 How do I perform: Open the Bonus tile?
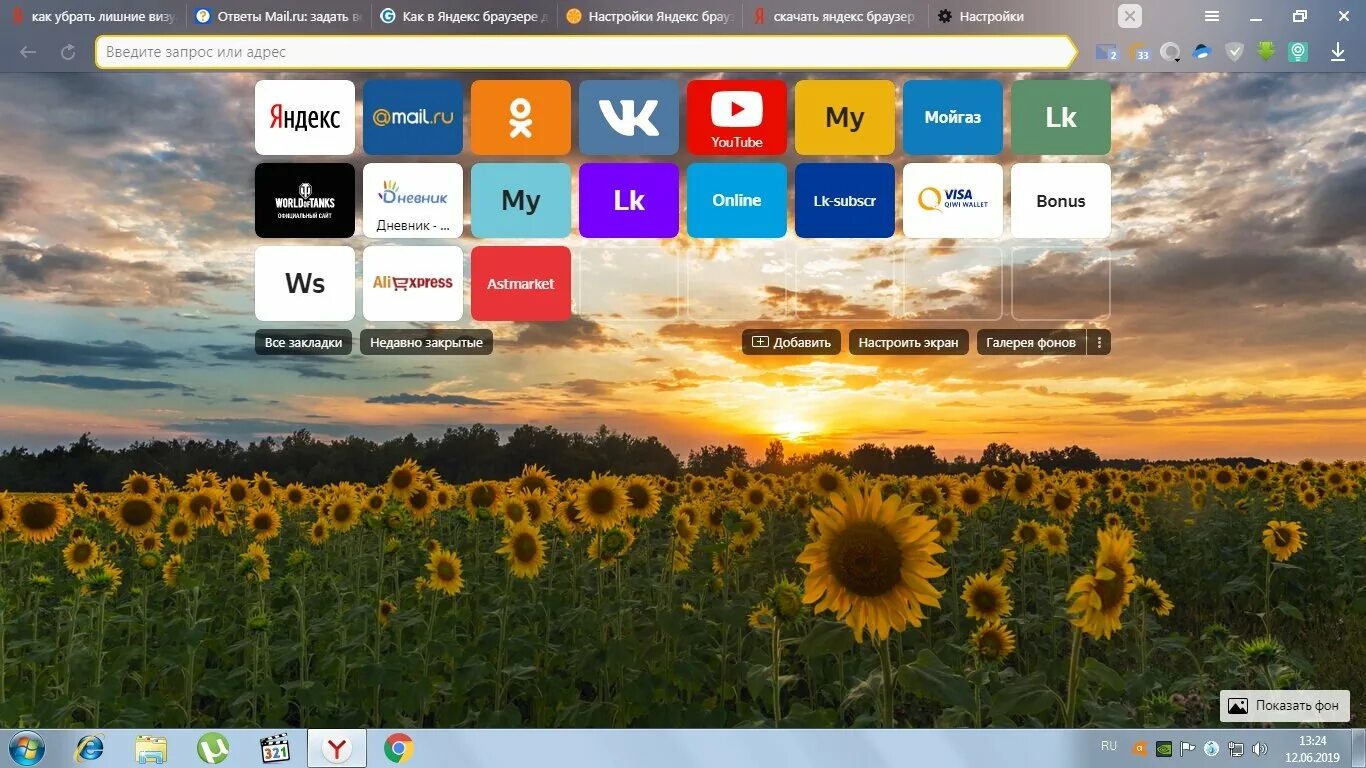tap(1061, 200)
